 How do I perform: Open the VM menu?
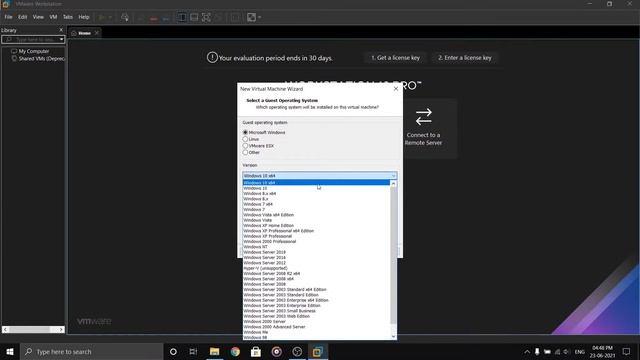(53, 17)
